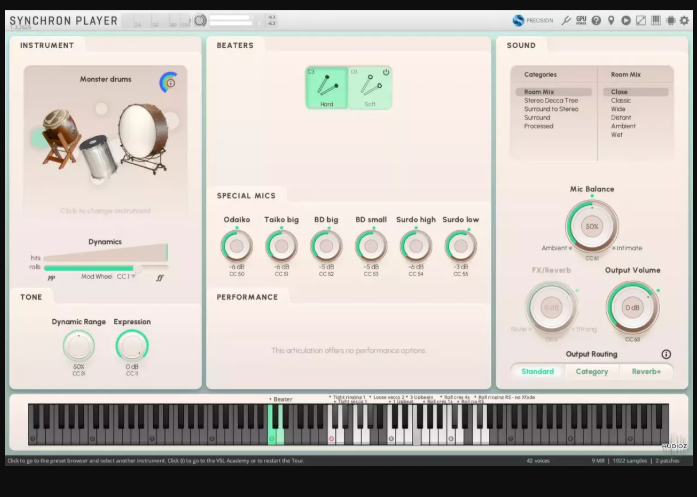This screenshot has width=697, height=497.
Task: Click the Dynamic Range knob
Action: (79, 346)
